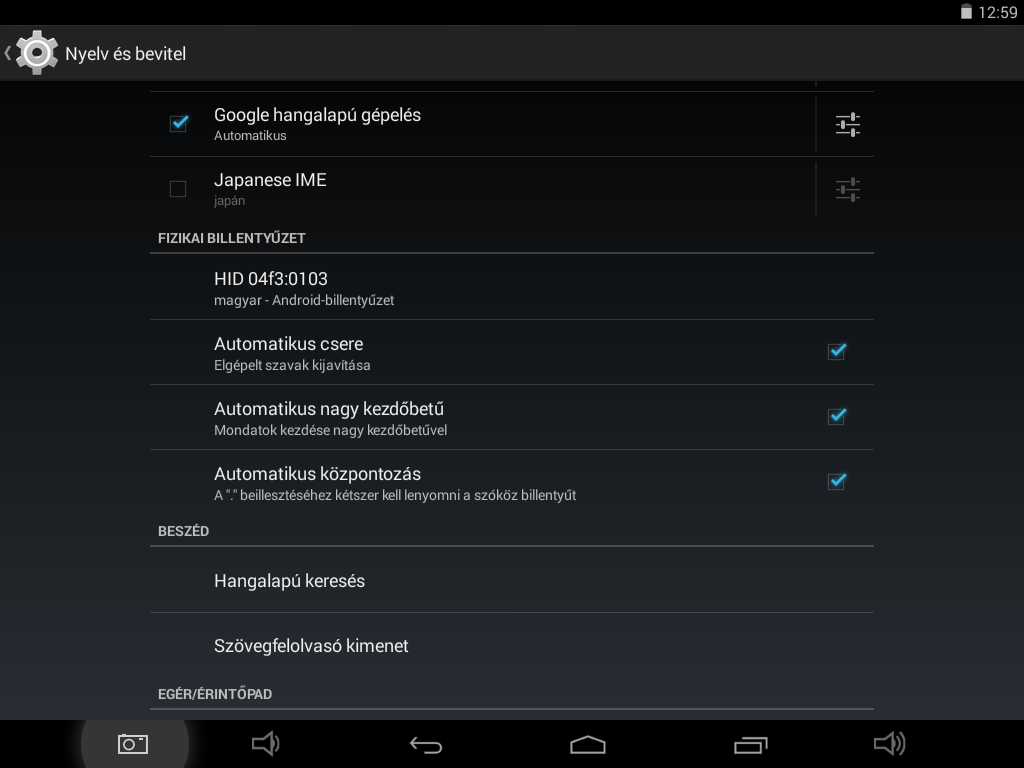This screenshot has width=1024, height=768.
Task: Tap the Android home icon
Action: pos(588,744)
